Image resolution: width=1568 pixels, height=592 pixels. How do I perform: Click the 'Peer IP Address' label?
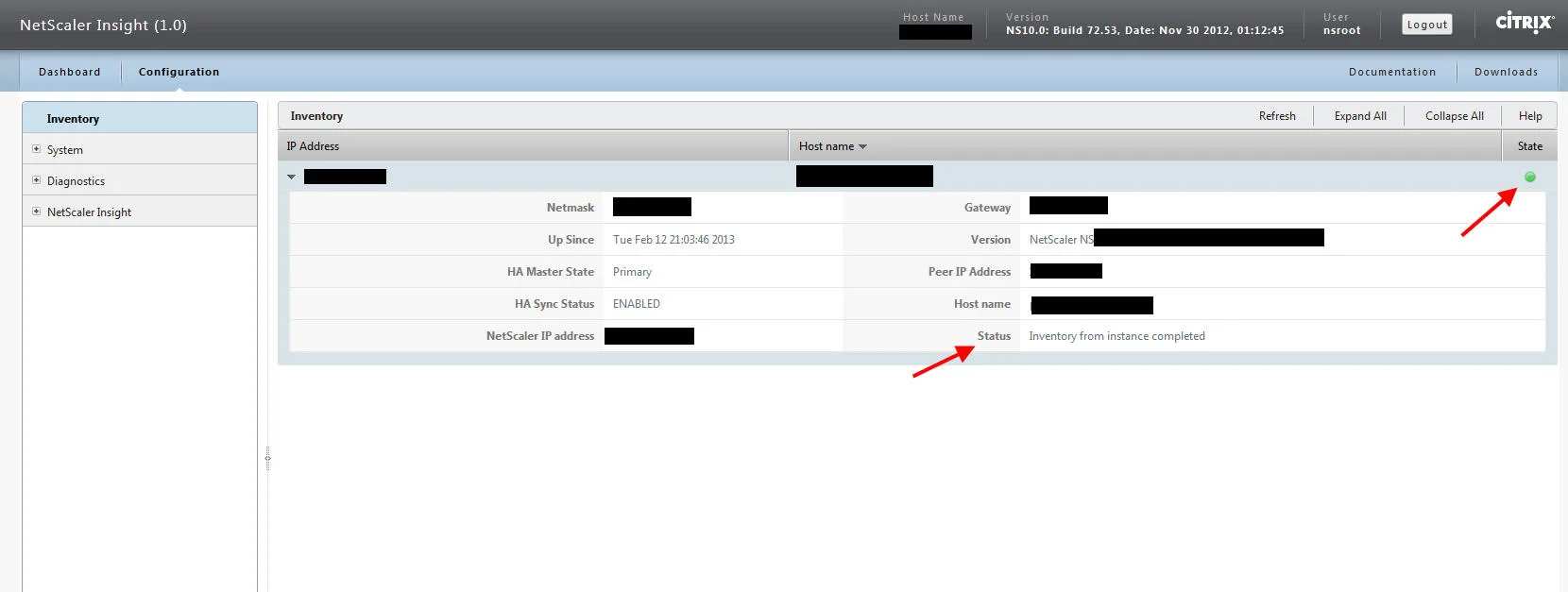(x=969, y=272)
